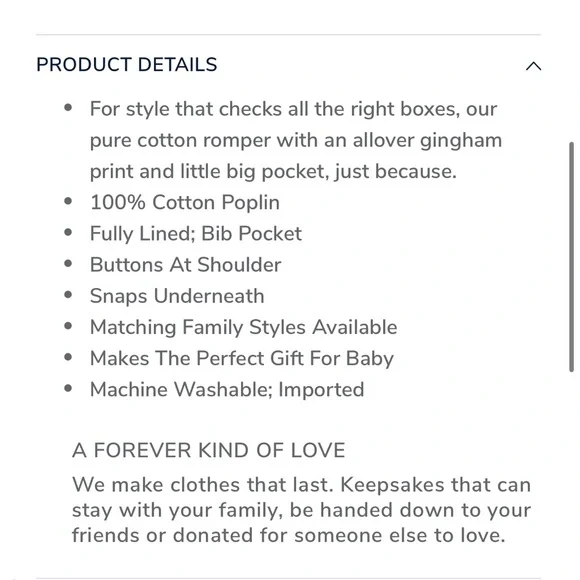Click 'Machine Washable; Imported' item
The width and height of the screenshot is (580, 580).
point(227,390)
